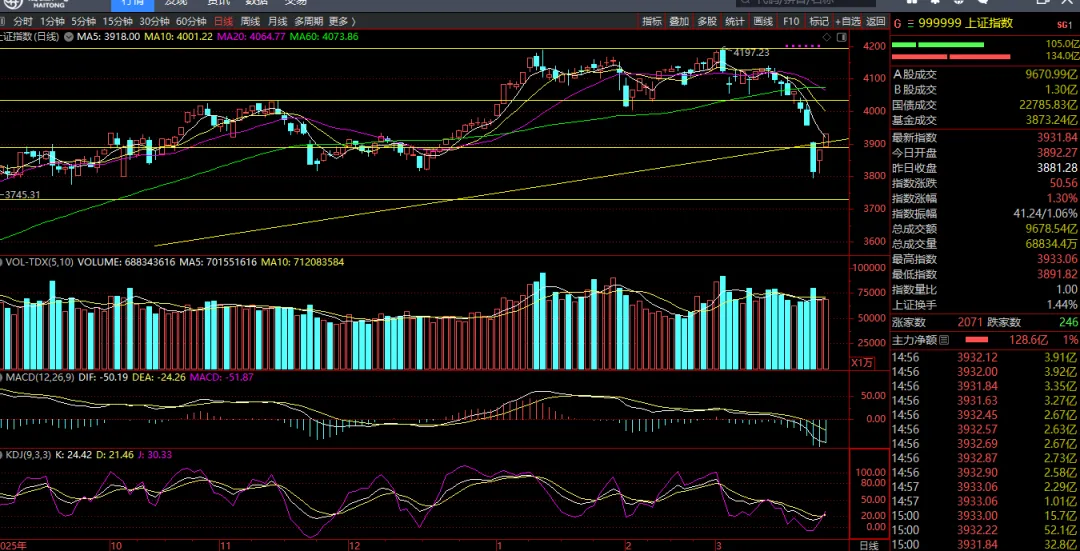Select the 60分钟 period

[x=191, y=21]
